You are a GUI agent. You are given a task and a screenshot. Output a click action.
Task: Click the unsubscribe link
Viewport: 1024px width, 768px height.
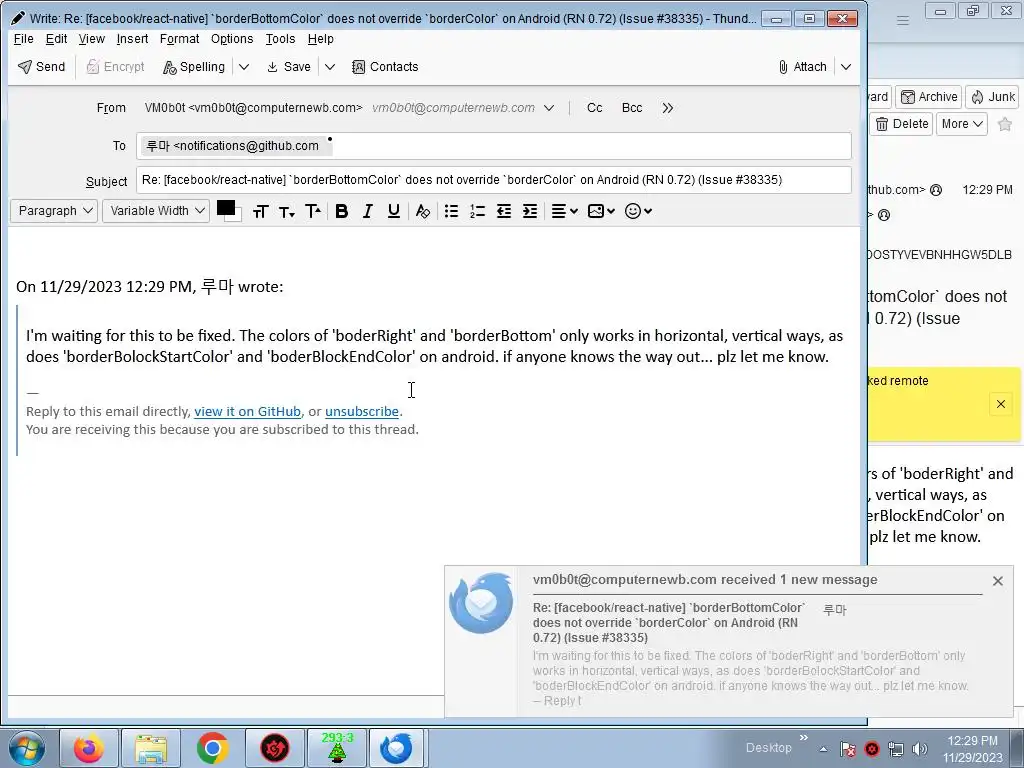coord(362,411)
